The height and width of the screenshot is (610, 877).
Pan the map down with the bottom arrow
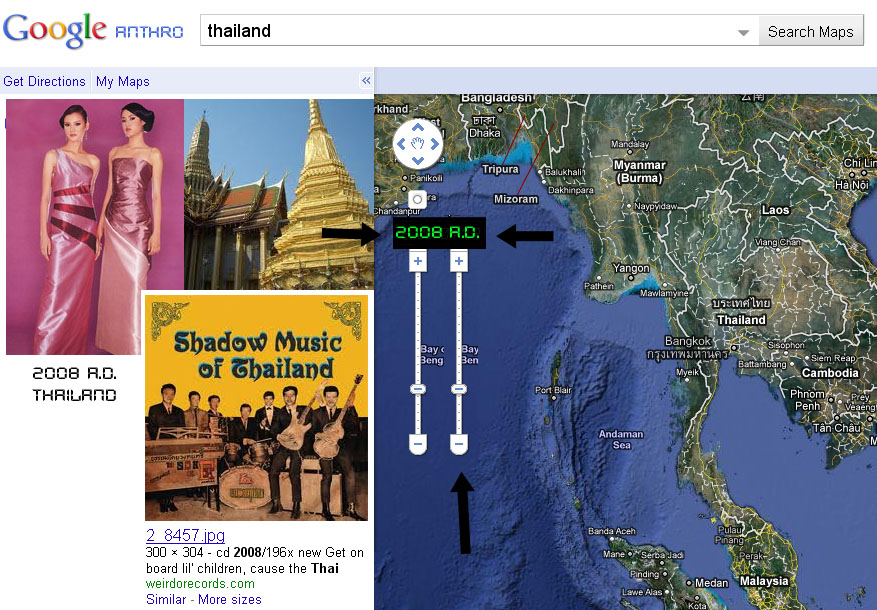(418, 160)
